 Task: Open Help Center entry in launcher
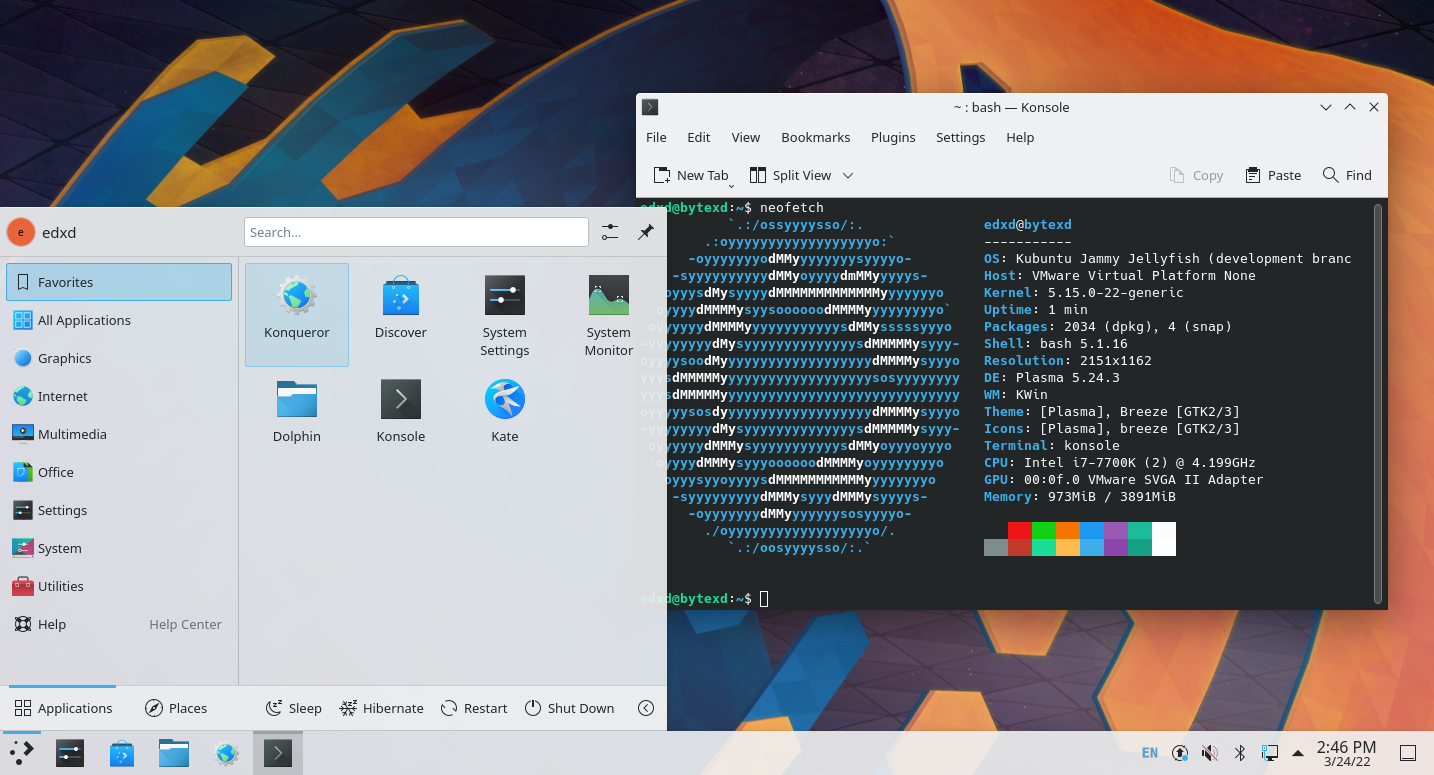pyautogui.click(x=119, y=624)
